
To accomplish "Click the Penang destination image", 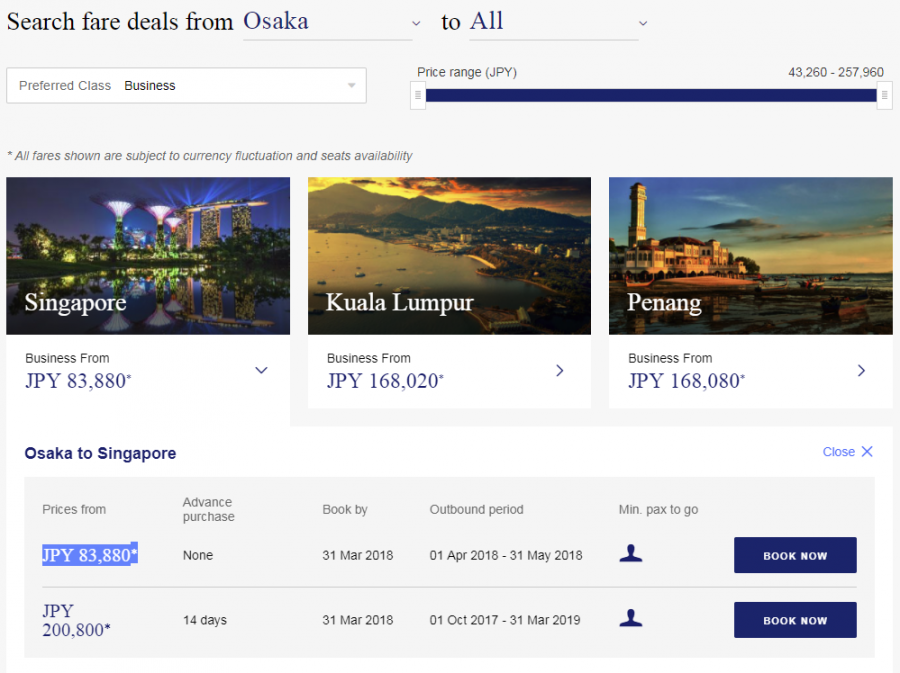I will tap(750, 255).
